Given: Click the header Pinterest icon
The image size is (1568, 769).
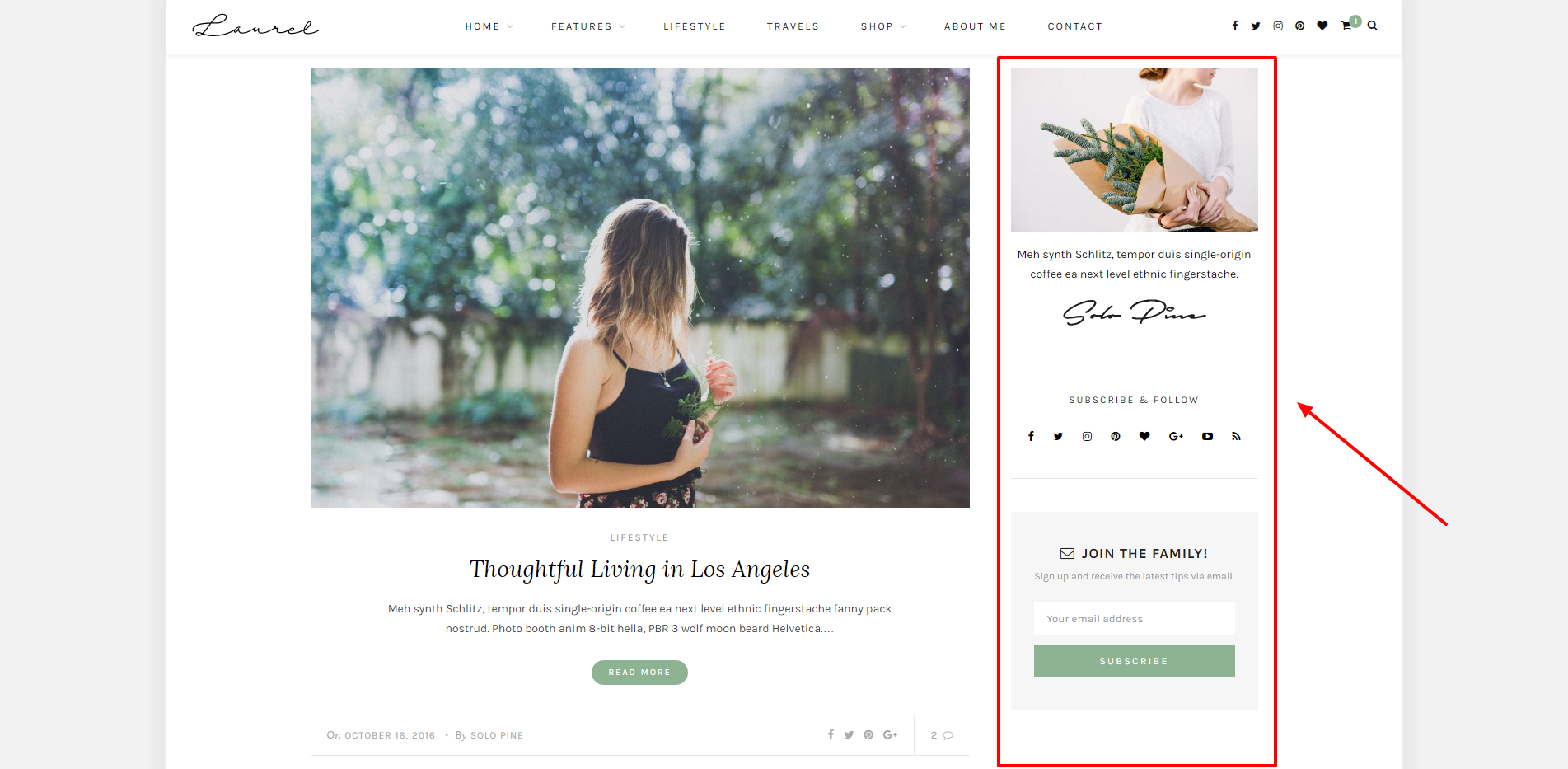Looking at the screenshot, I should coord(1299,26).
